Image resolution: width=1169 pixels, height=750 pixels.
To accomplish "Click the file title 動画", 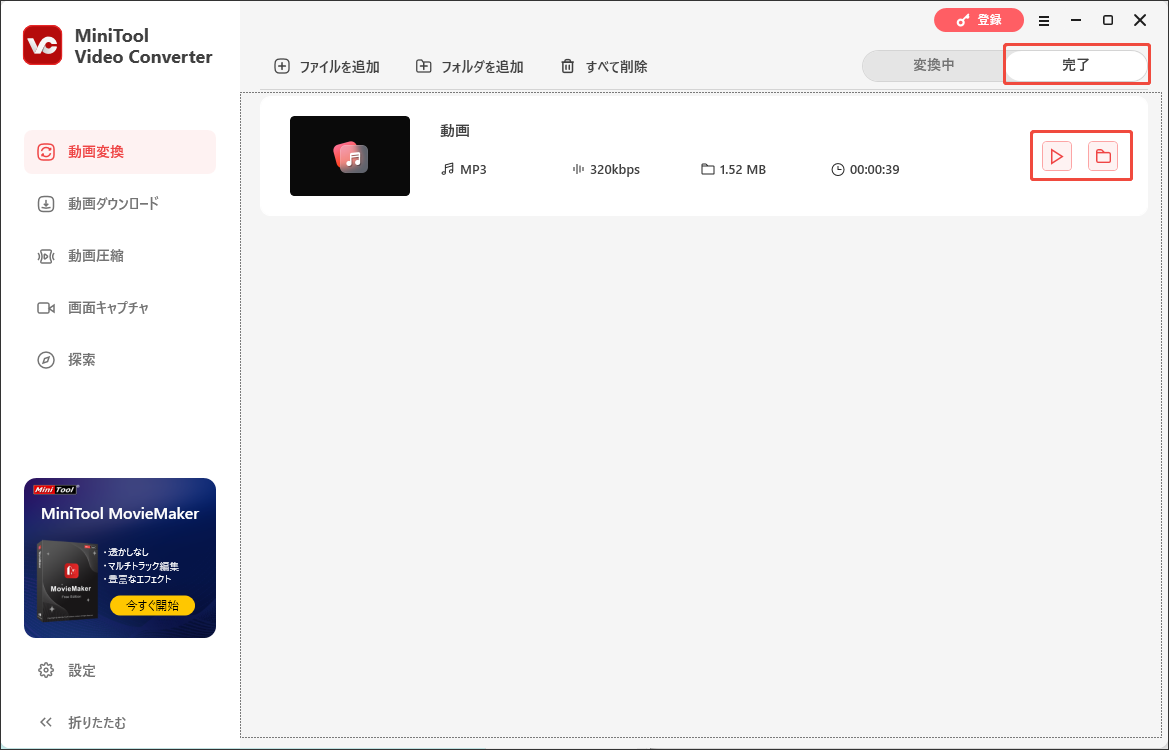I will [x=455, y=130].
